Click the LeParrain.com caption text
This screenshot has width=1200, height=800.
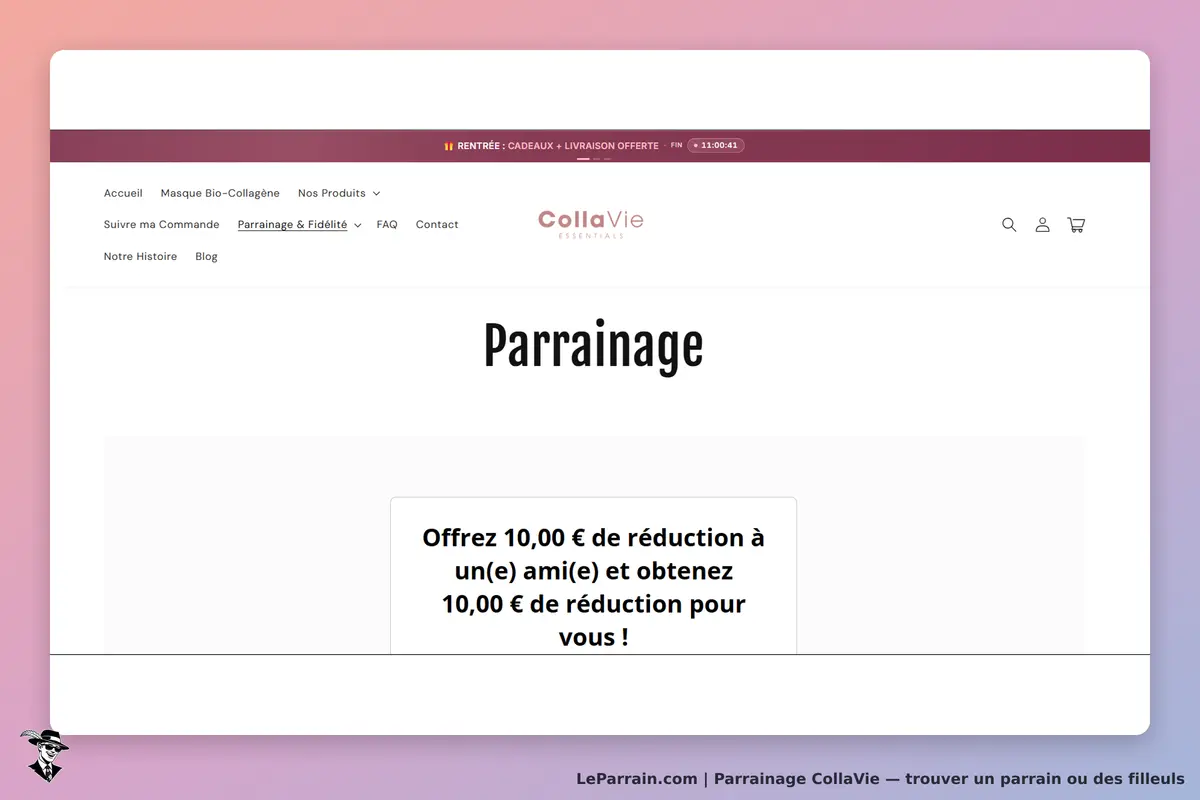coord(880,779)
